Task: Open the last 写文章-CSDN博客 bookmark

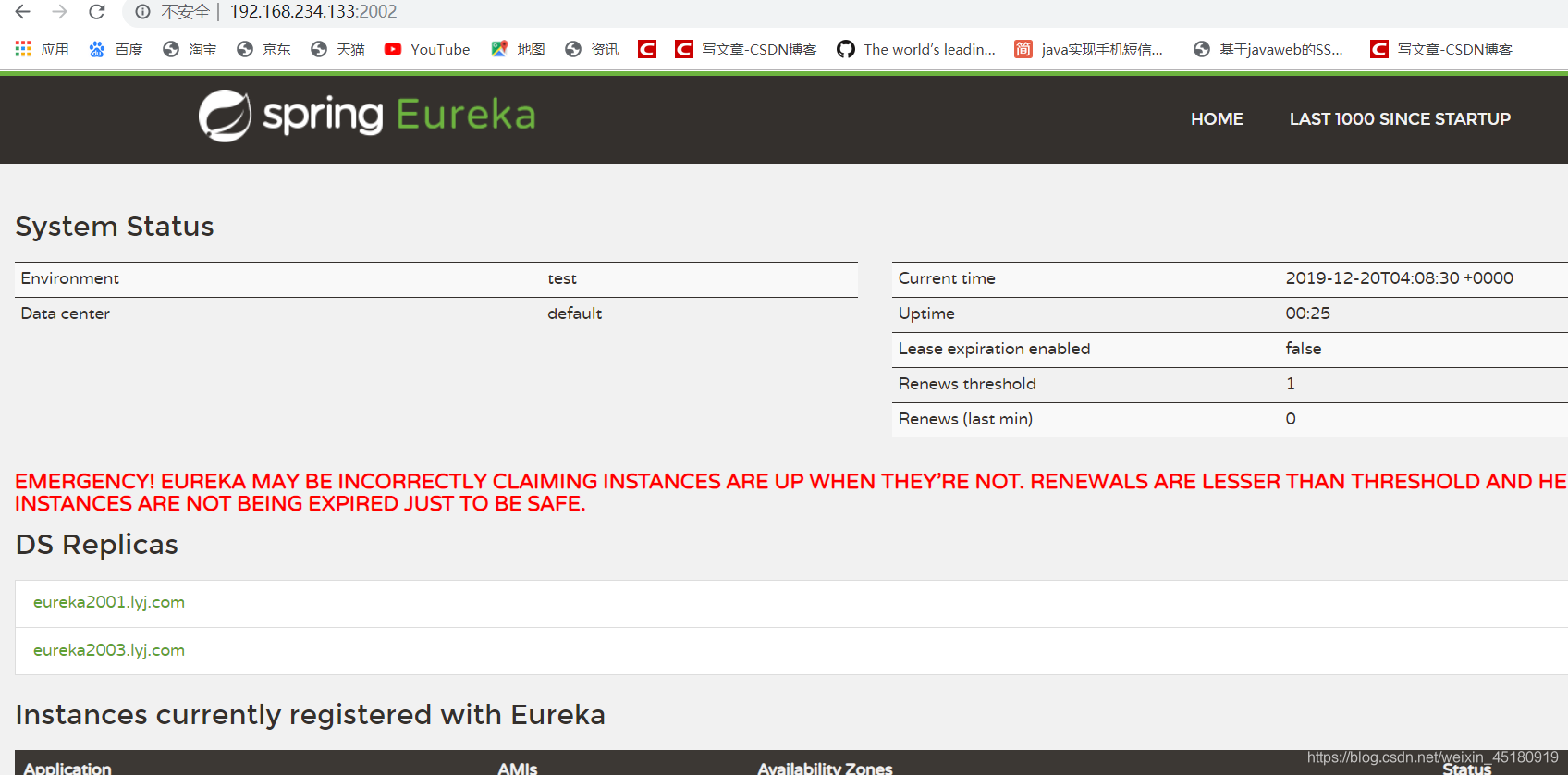Action: tap(1441, 49)
